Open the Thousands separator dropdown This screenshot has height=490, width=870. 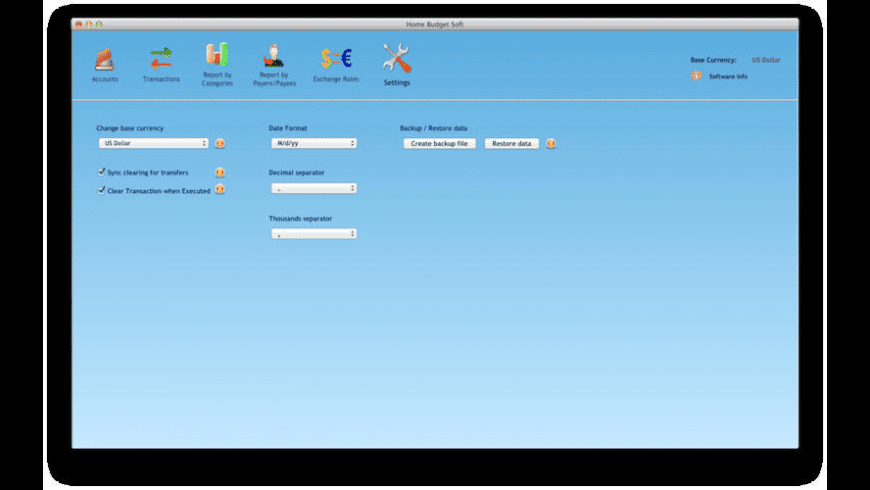click(314, 234)
